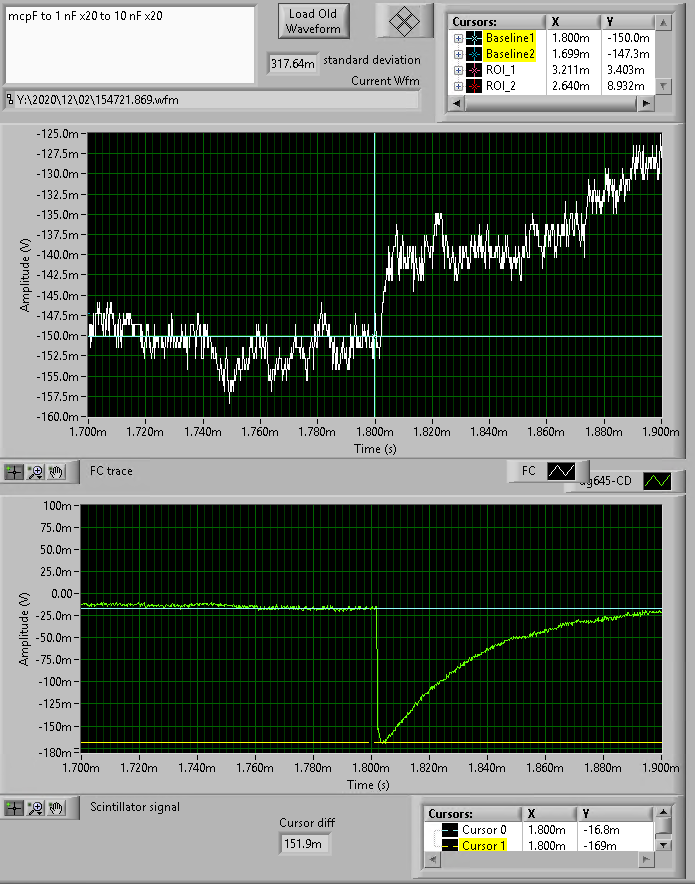Click ROI_1 Y value 3.403m
The height and width of the screenshot is (884, 695).
click(x=626, y=70)
